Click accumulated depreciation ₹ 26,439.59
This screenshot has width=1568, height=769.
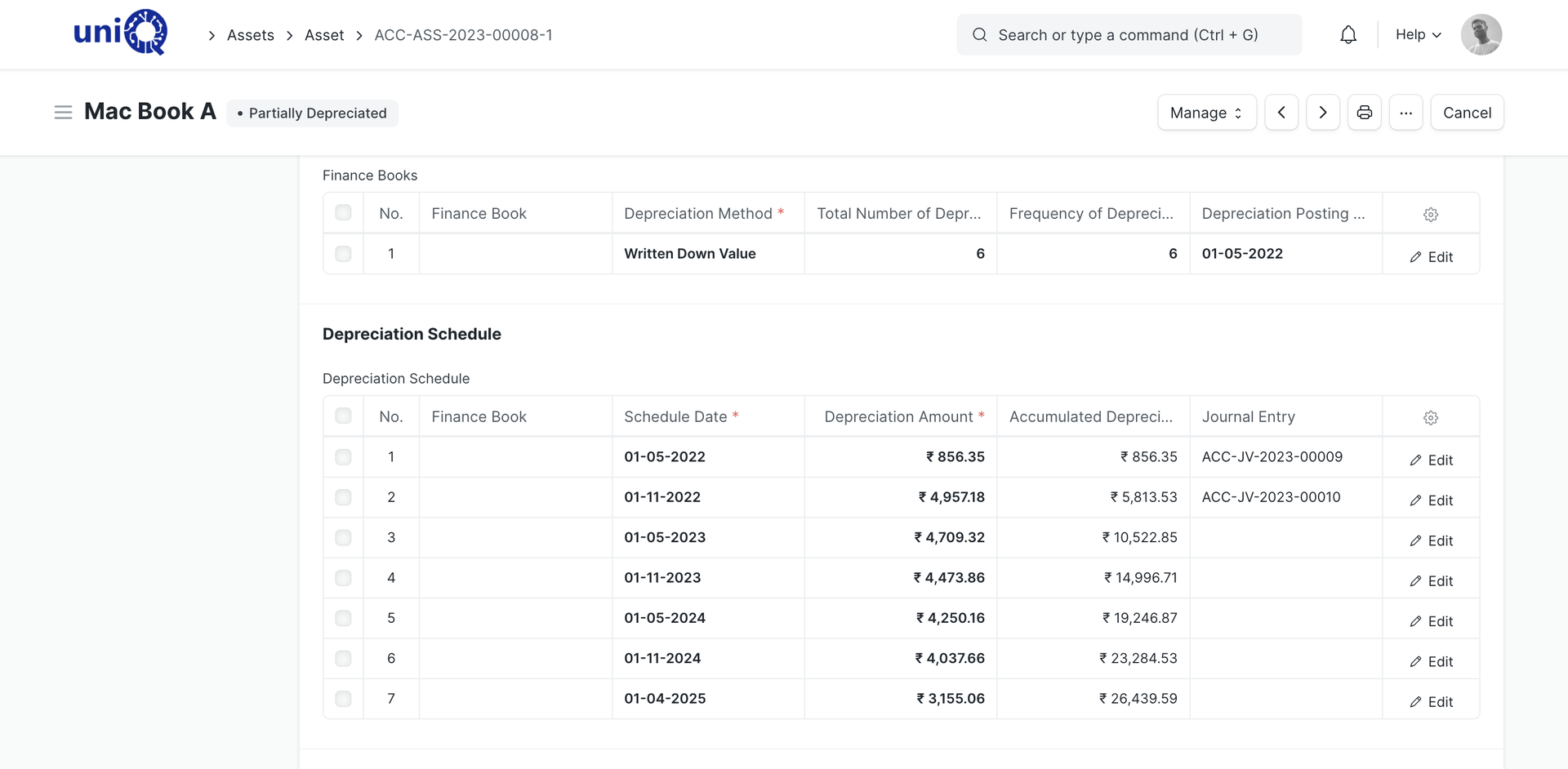click(x=1138, y=698)
